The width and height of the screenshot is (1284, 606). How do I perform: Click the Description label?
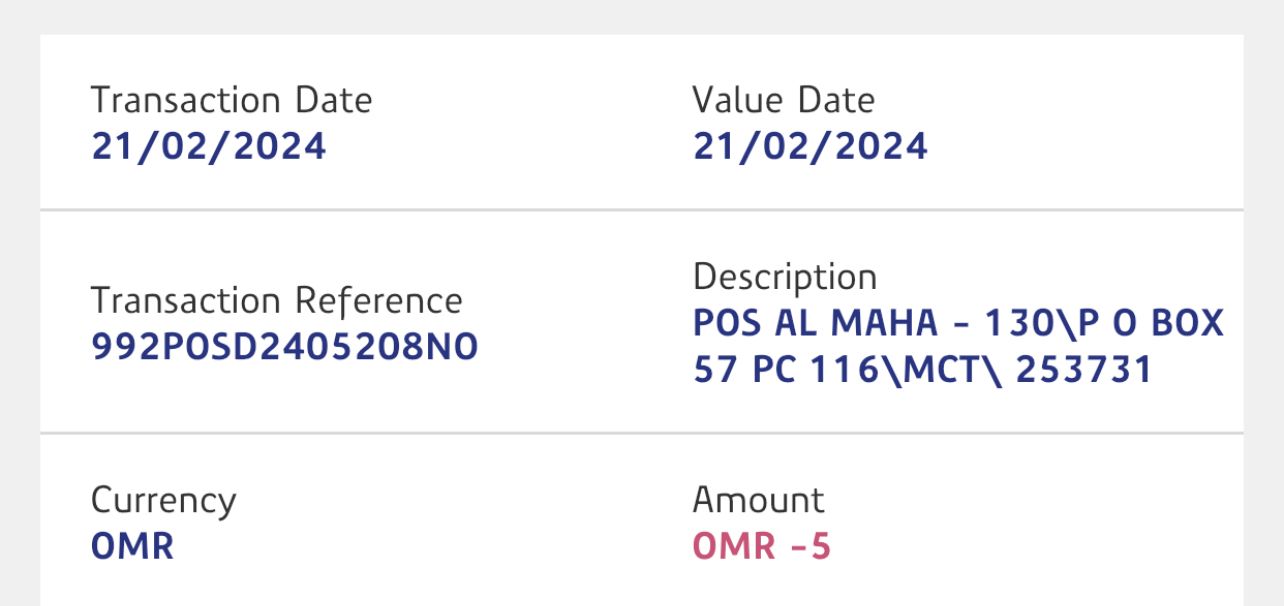784,277
